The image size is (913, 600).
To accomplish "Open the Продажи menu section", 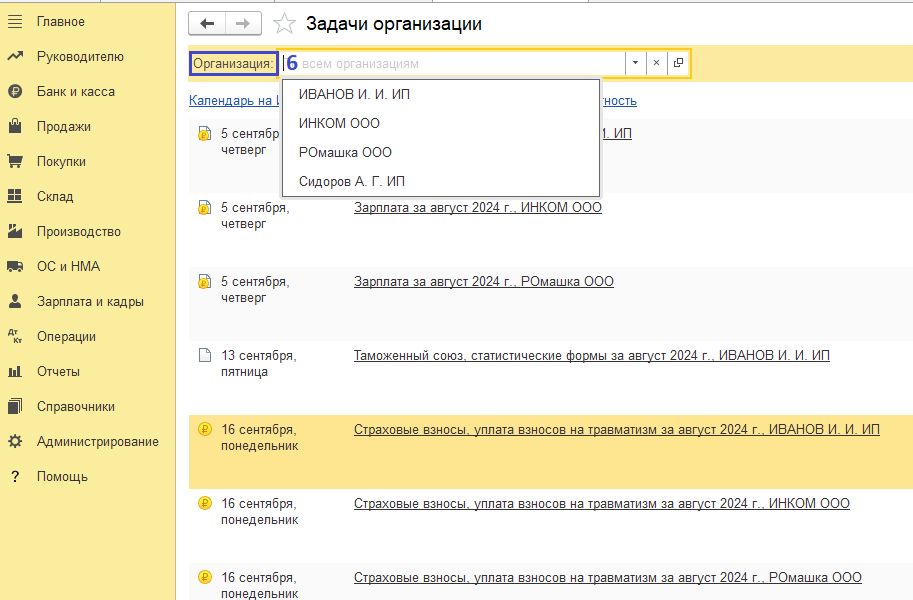I will (x=63, y=126).
